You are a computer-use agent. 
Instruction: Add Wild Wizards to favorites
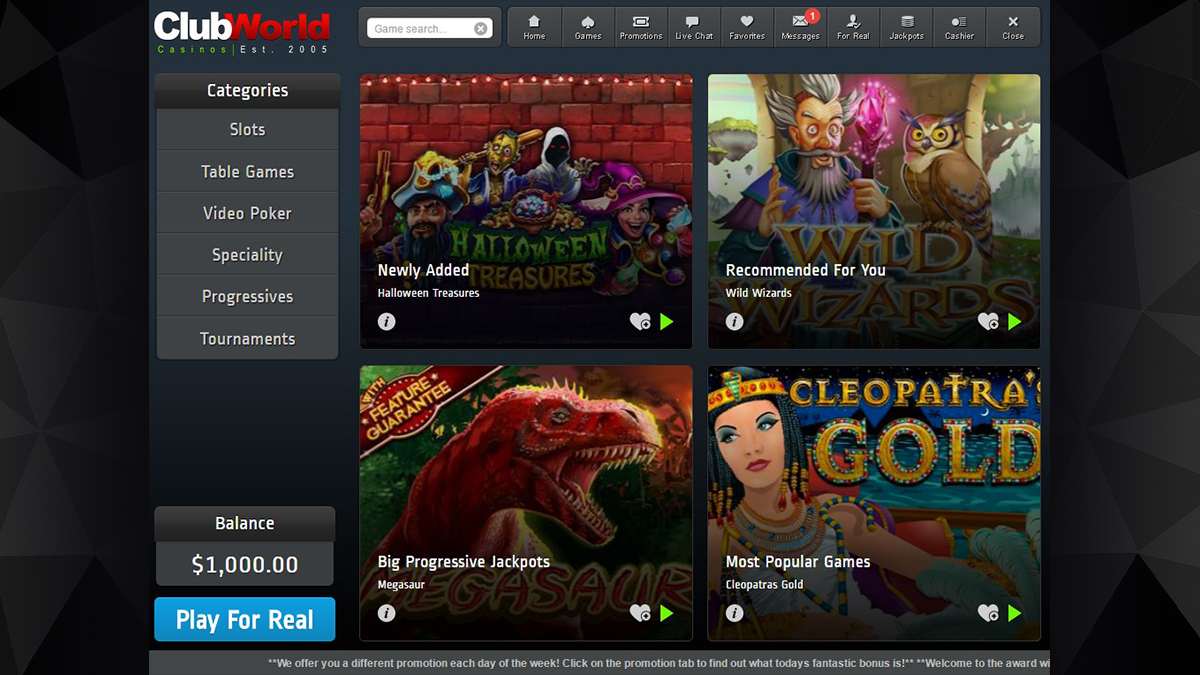988,322
